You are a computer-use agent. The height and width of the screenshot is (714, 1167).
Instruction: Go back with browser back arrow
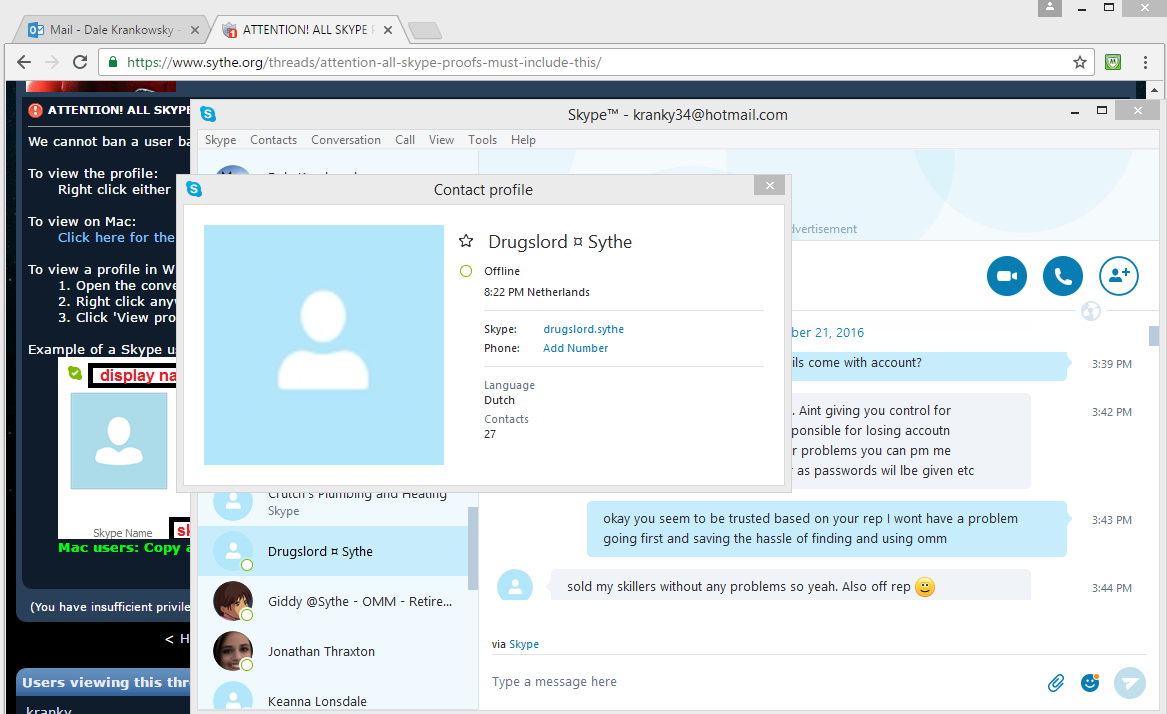(x=24, y=63)
